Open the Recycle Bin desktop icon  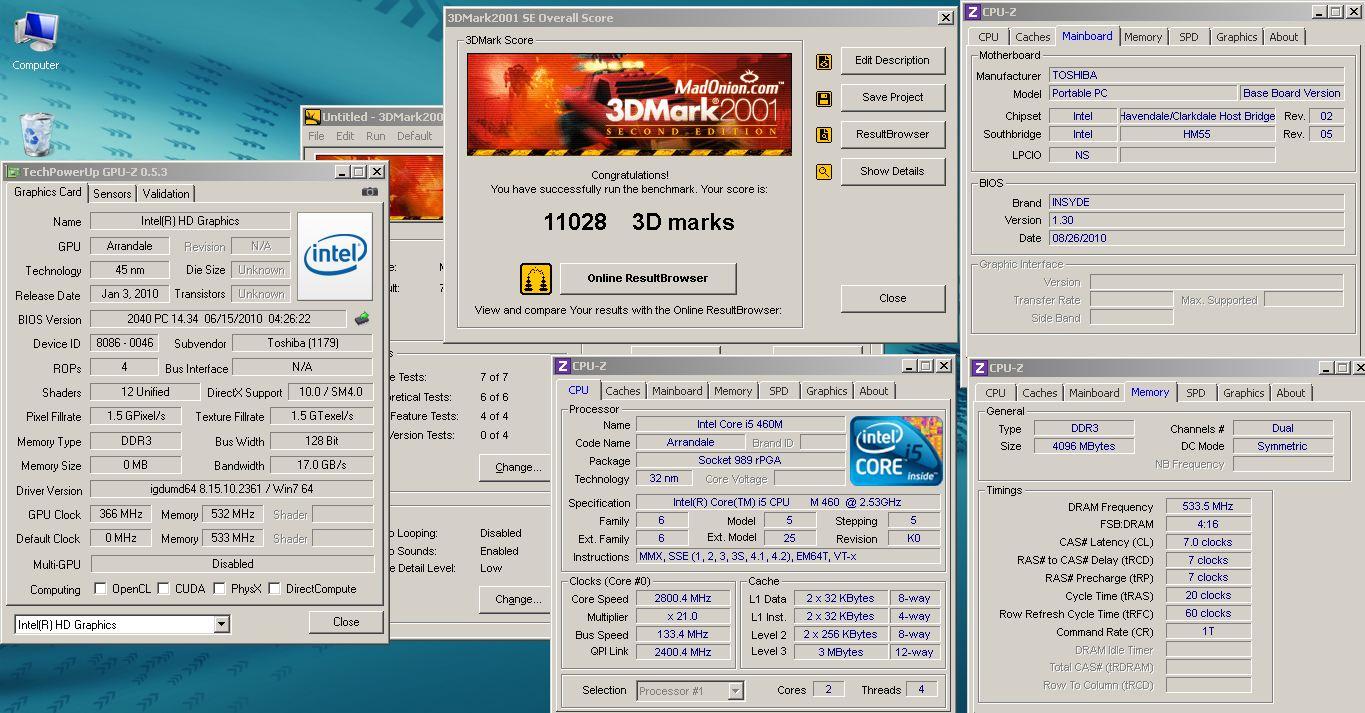tap(36, 134)
